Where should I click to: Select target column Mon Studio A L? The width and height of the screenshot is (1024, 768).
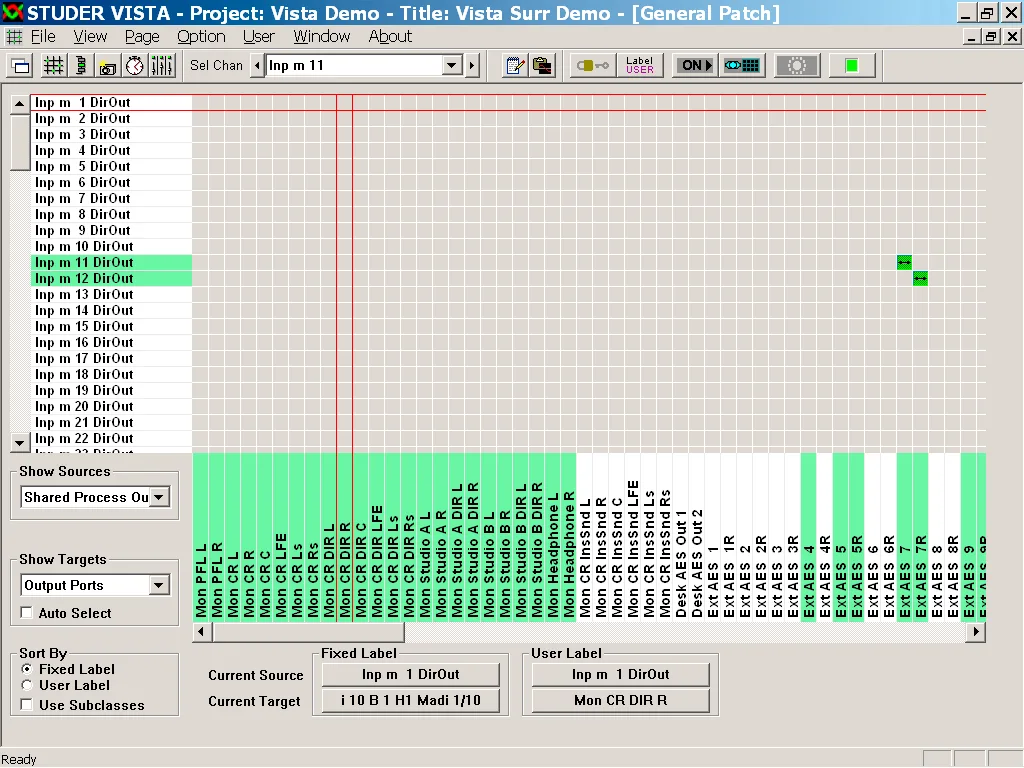click(424, 537)
